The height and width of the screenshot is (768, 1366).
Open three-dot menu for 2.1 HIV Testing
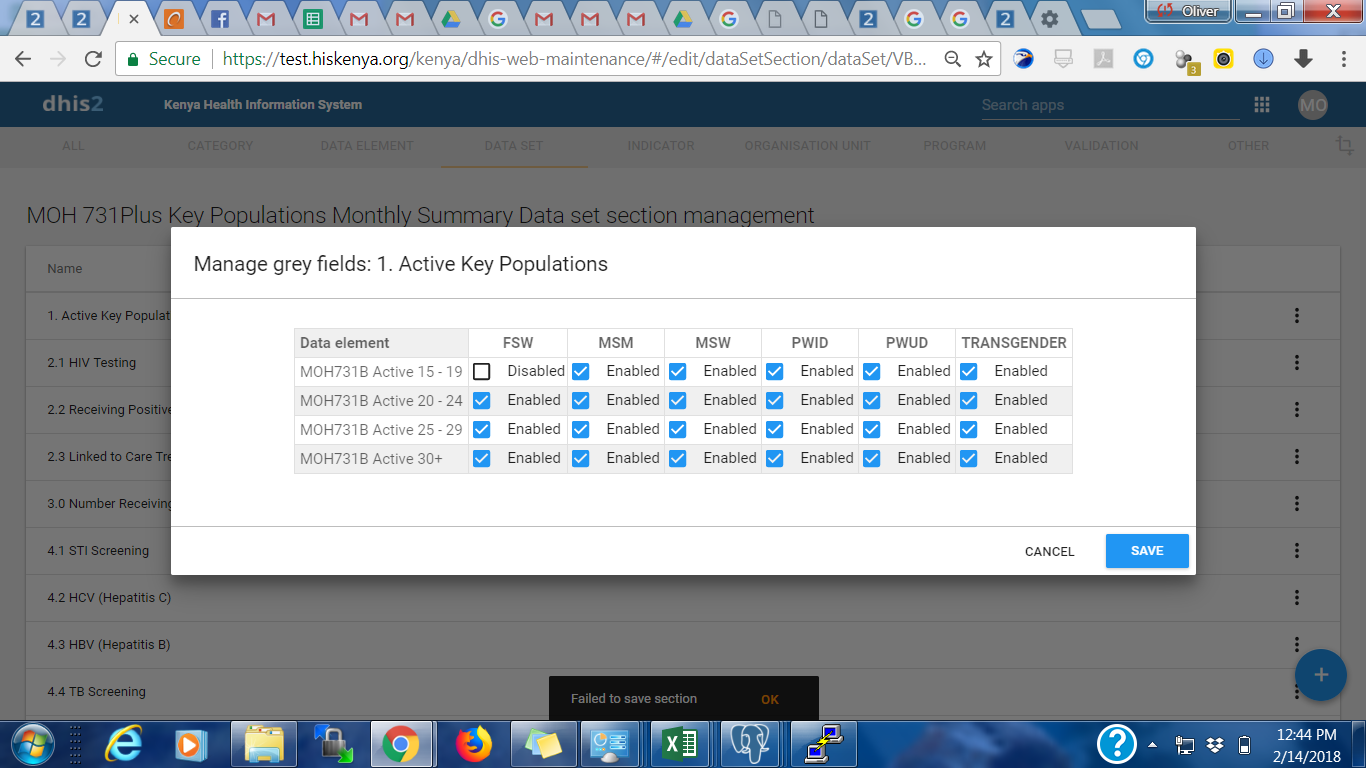pos(1297,363)
